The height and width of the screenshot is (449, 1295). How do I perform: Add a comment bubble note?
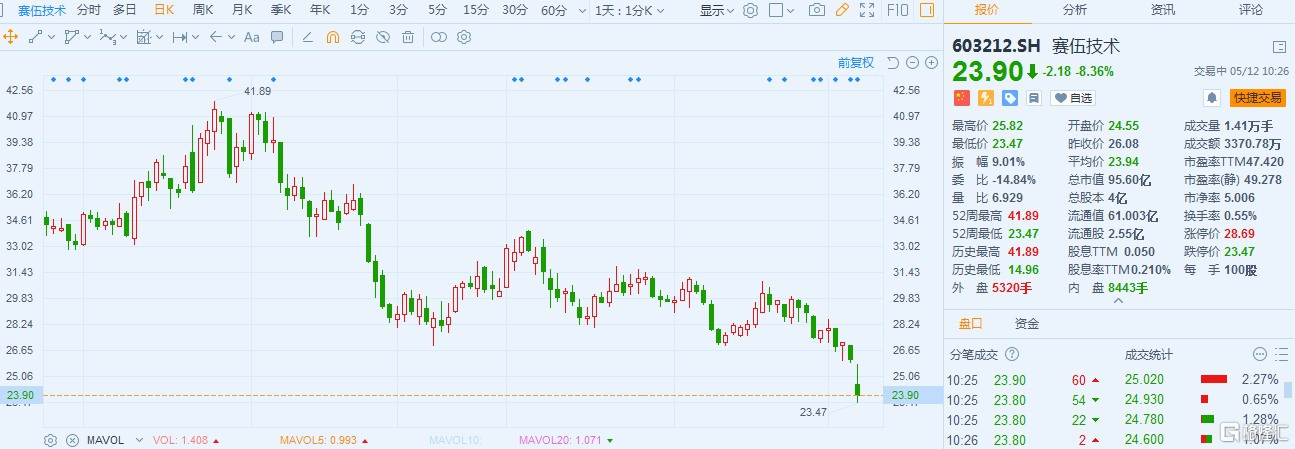pos(277,37)
